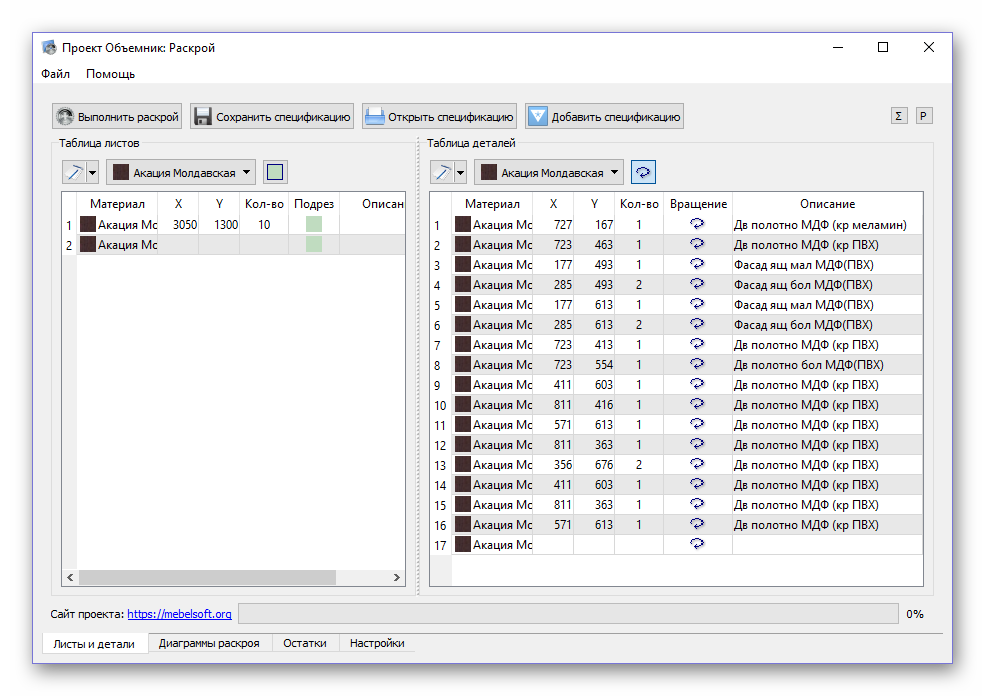
Task: Open the Файл menu
Action: 55,74
